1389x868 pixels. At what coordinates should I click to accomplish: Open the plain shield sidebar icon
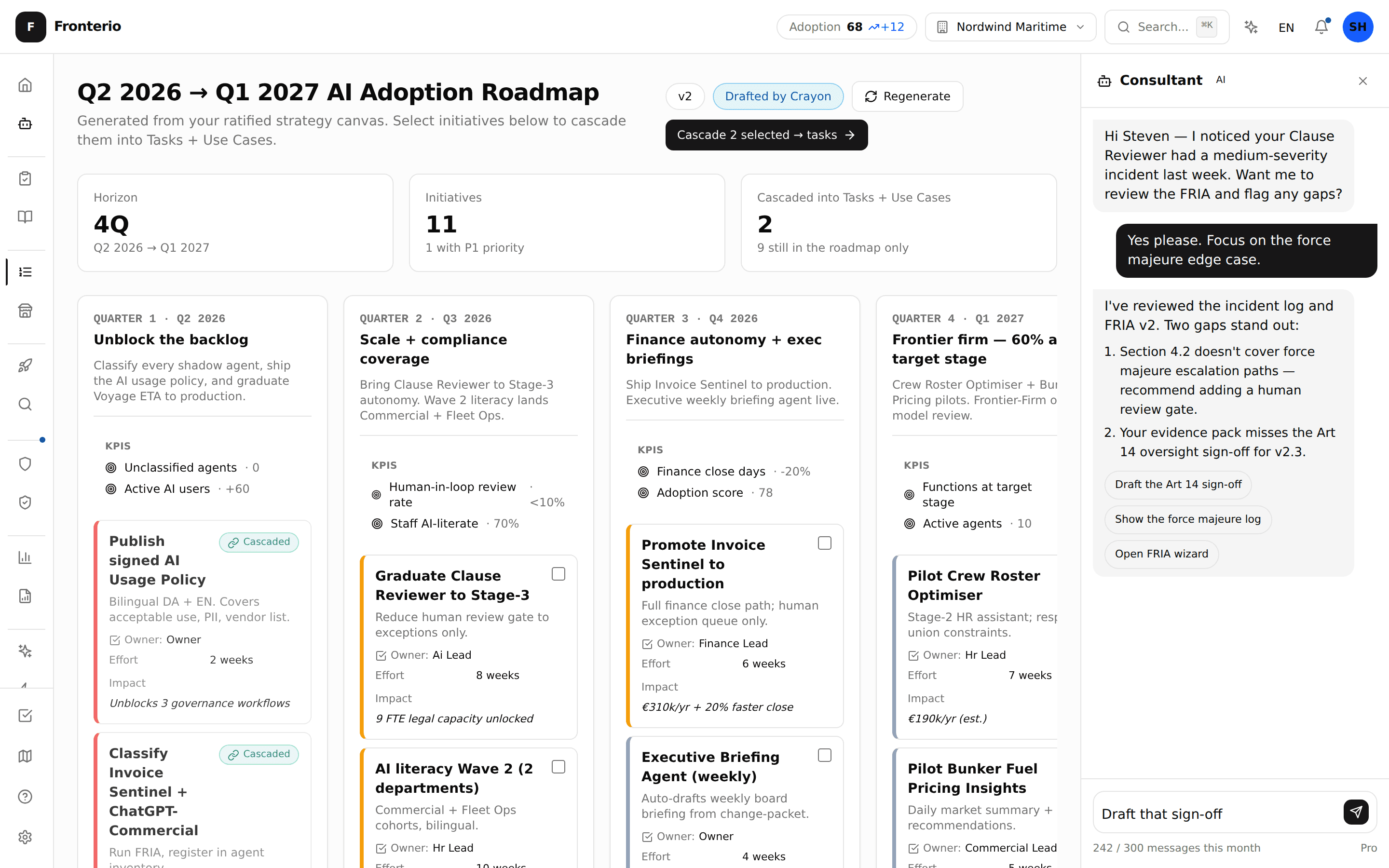pyautogui.click(x=25, y=464)
